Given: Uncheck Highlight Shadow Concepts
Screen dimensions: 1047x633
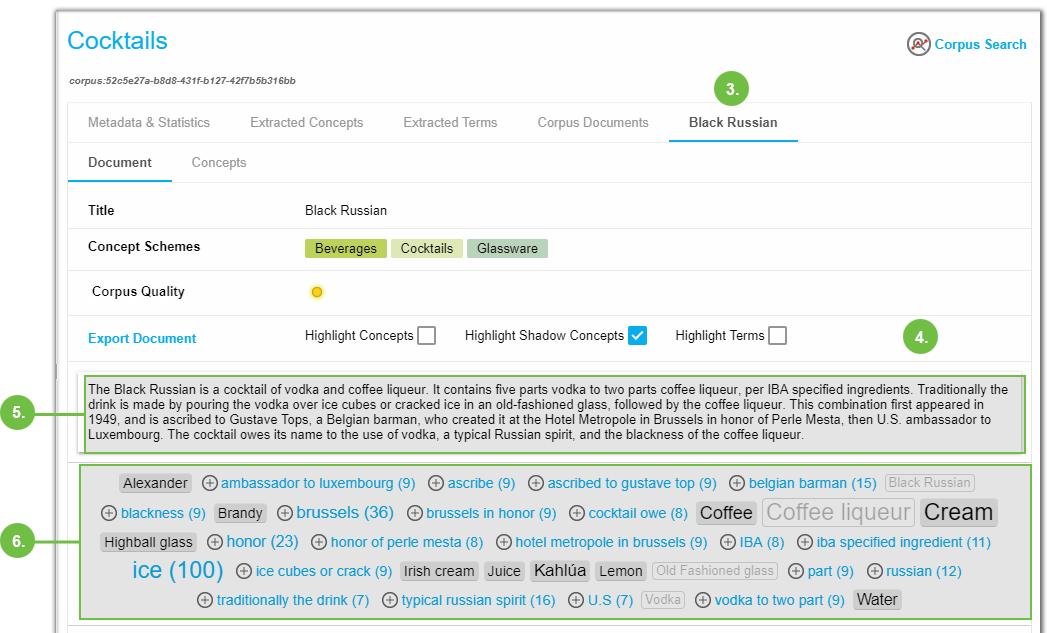Looking at the screenshot, I should (x=637, y=336).
